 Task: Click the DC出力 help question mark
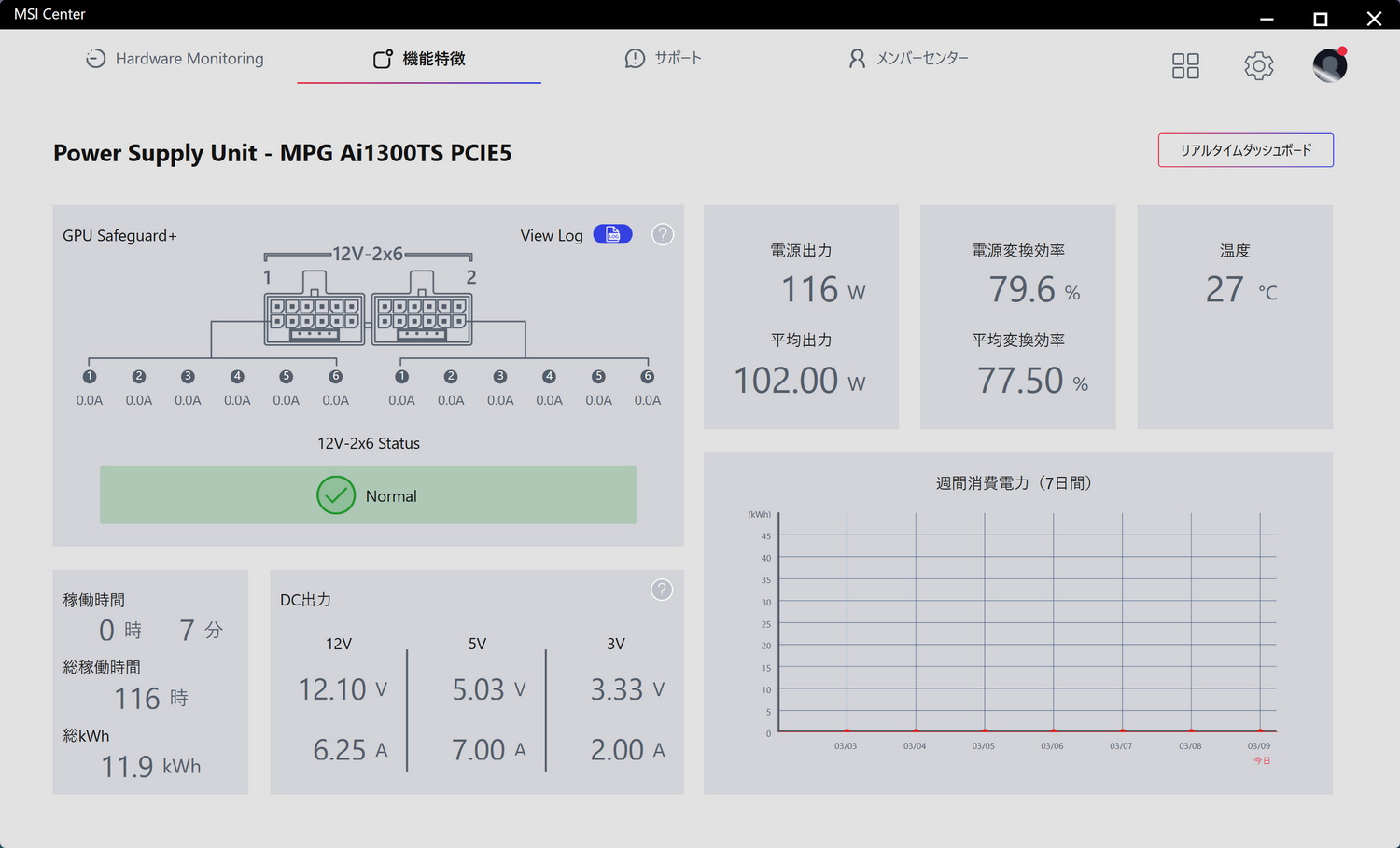point(662,590)
